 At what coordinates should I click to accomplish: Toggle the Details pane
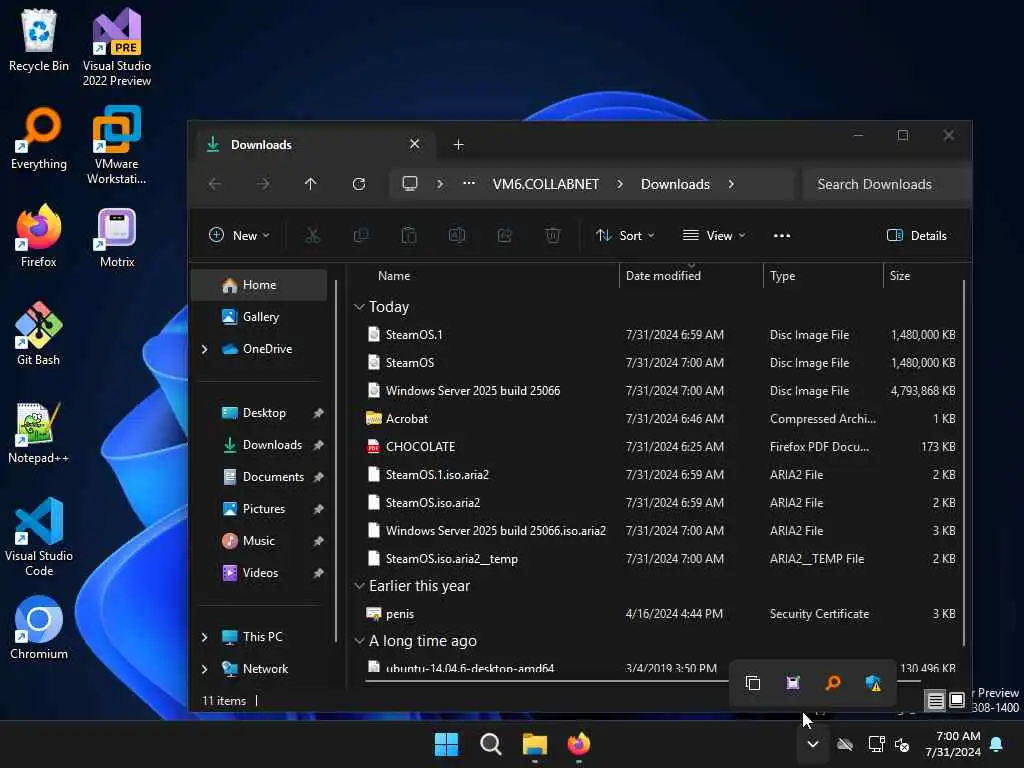917,236
